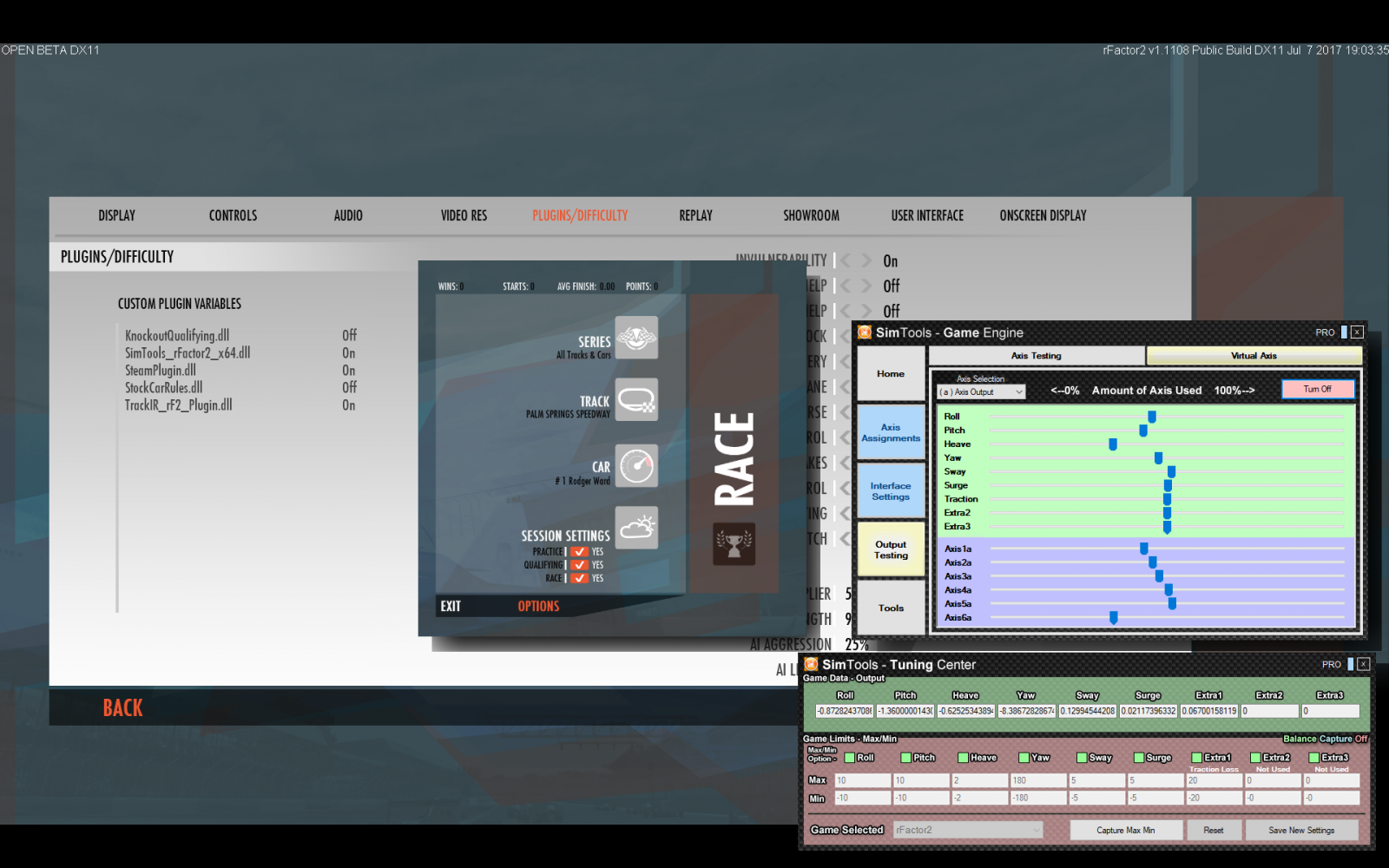
Task: Toggle Yaw Max/Min option checkbox
Action: [1024, 758]
